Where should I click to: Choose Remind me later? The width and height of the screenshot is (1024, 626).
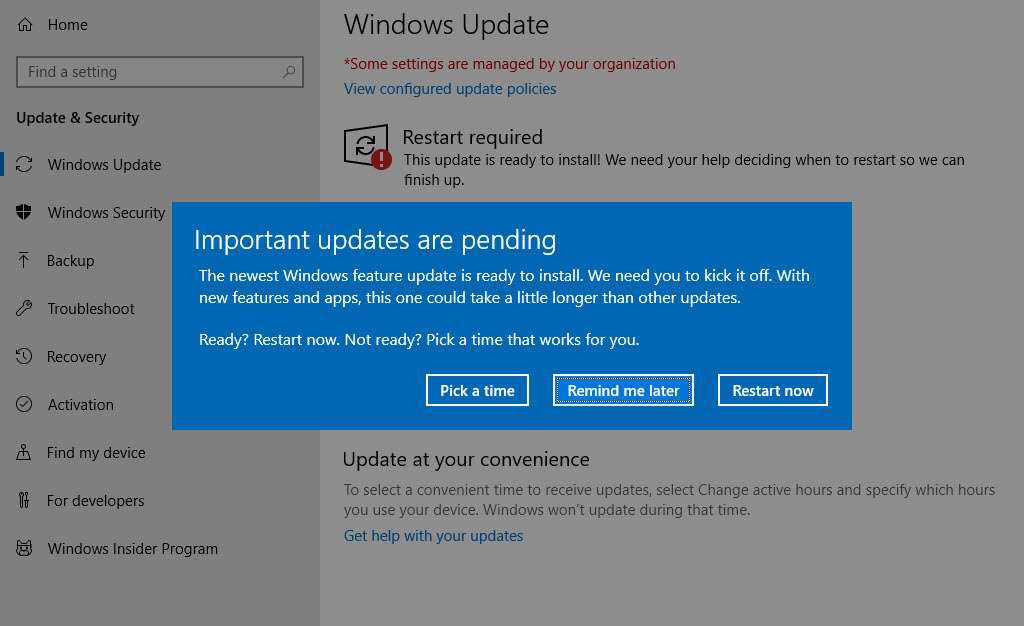pyautogui.click(x=623, y=390)
